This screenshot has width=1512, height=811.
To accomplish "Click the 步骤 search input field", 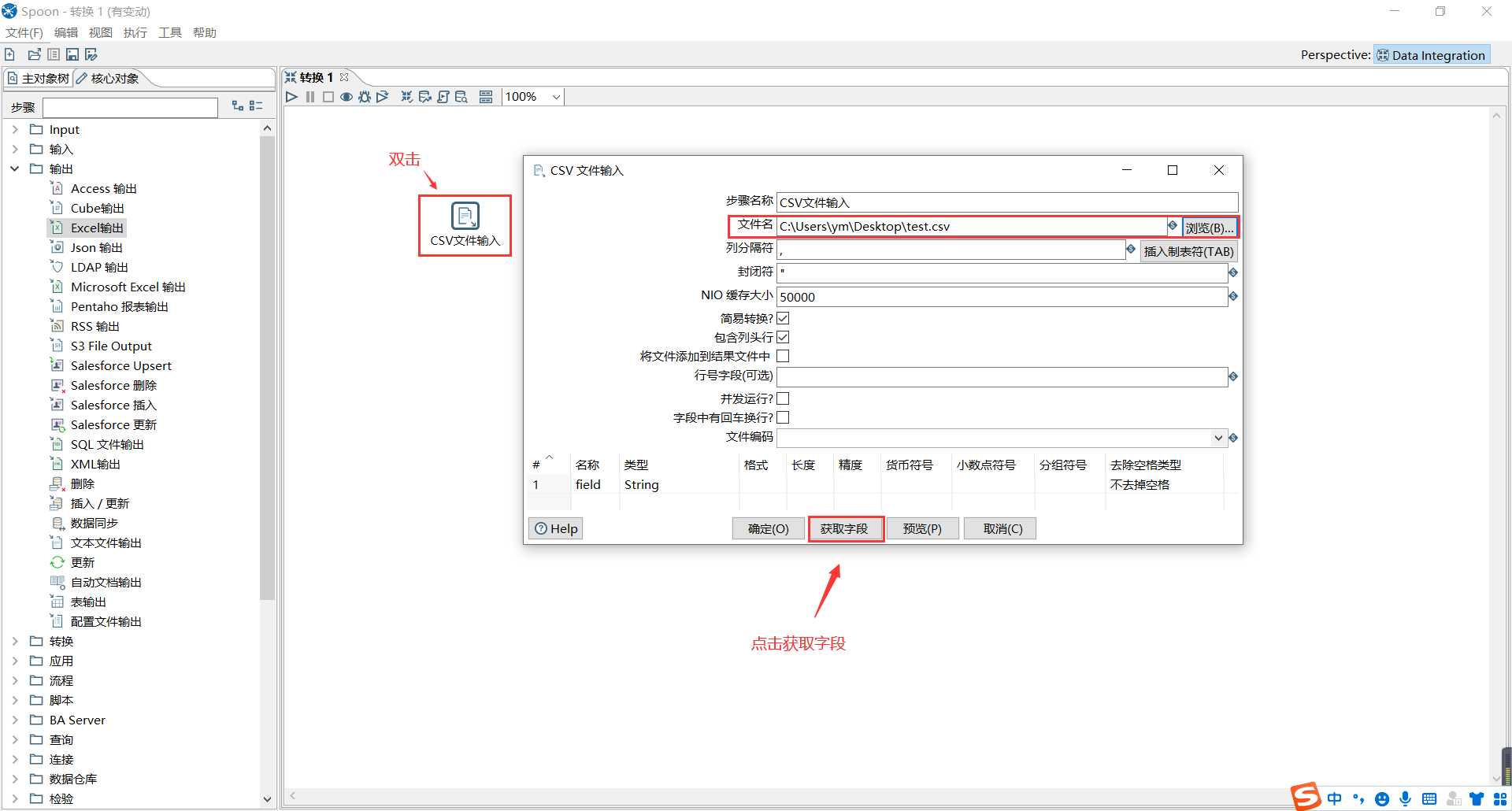I will pos(131,108).
